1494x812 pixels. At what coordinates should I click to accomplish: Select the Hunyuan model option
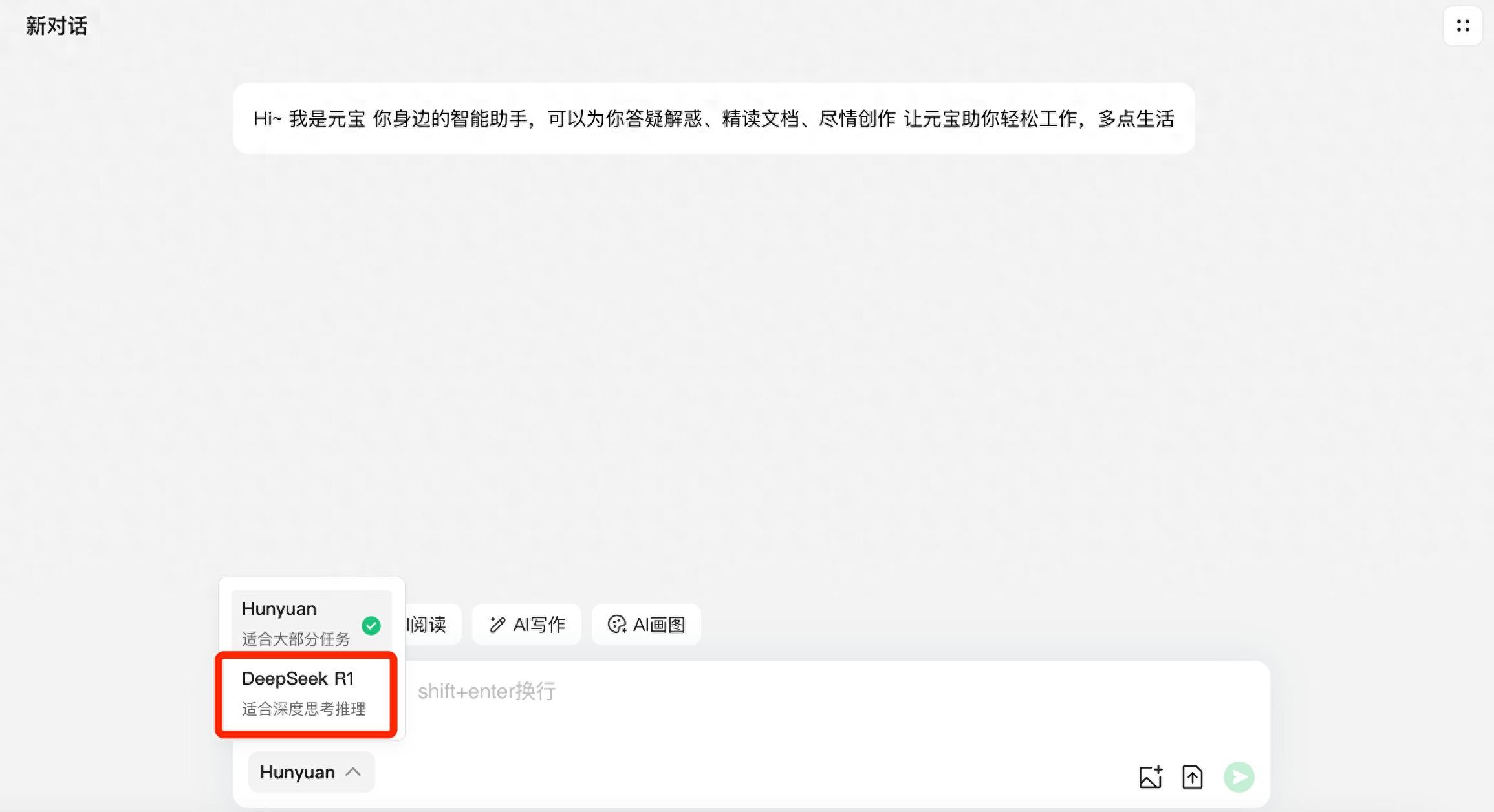click(x=311, y=622)
